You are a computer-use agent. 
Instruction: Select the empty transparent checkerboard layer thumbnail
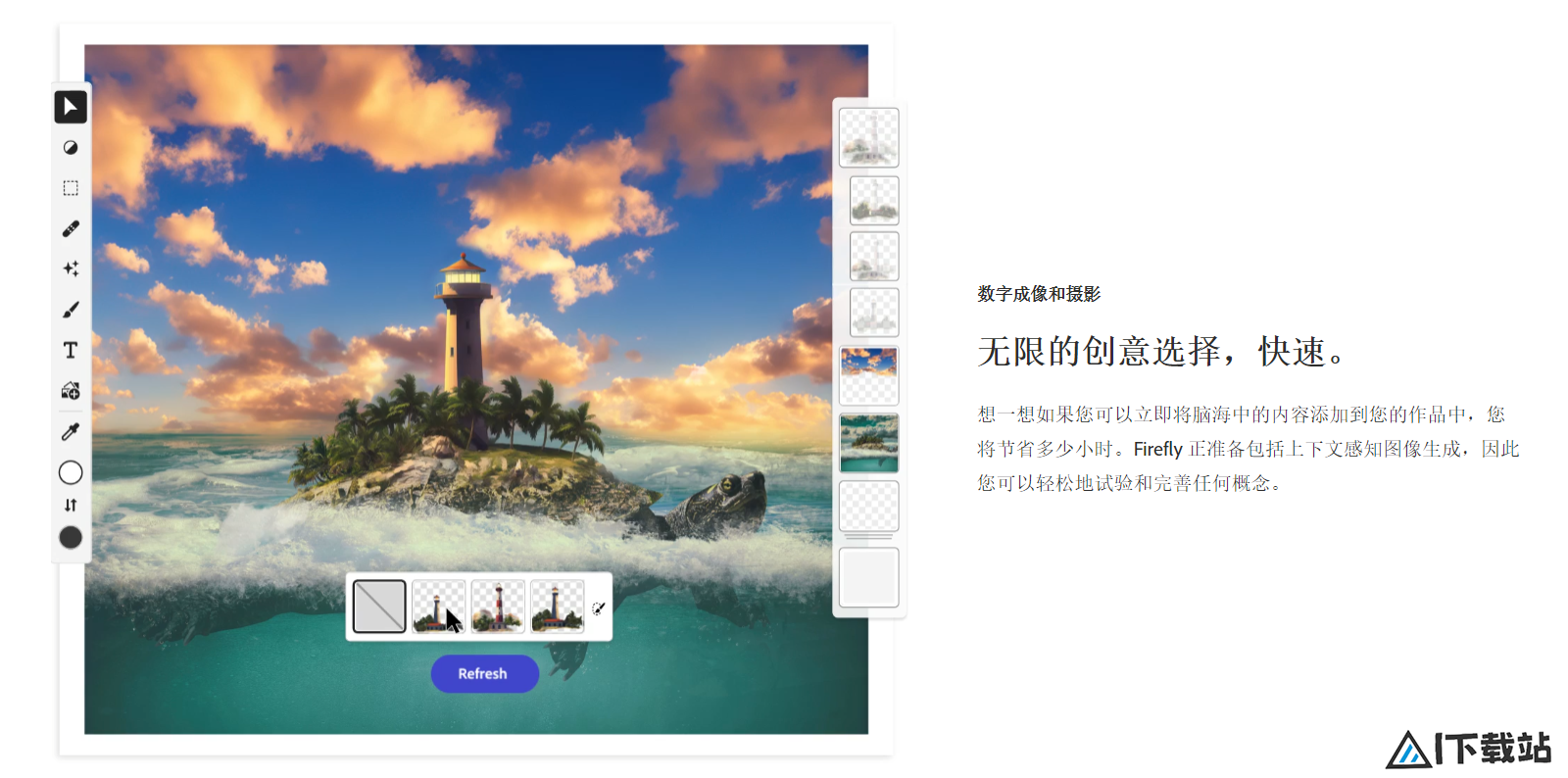[x=869, y=507]
